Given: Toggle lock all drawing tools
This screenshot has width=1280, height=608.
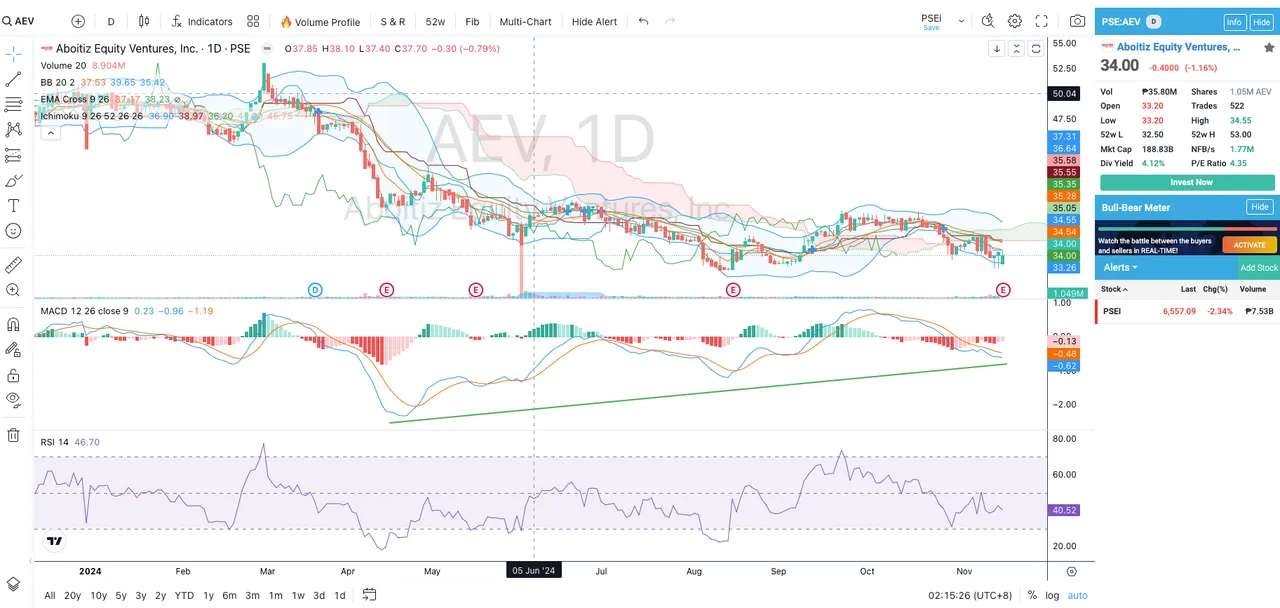Looking at the screenshot, I should pos(14,375).
